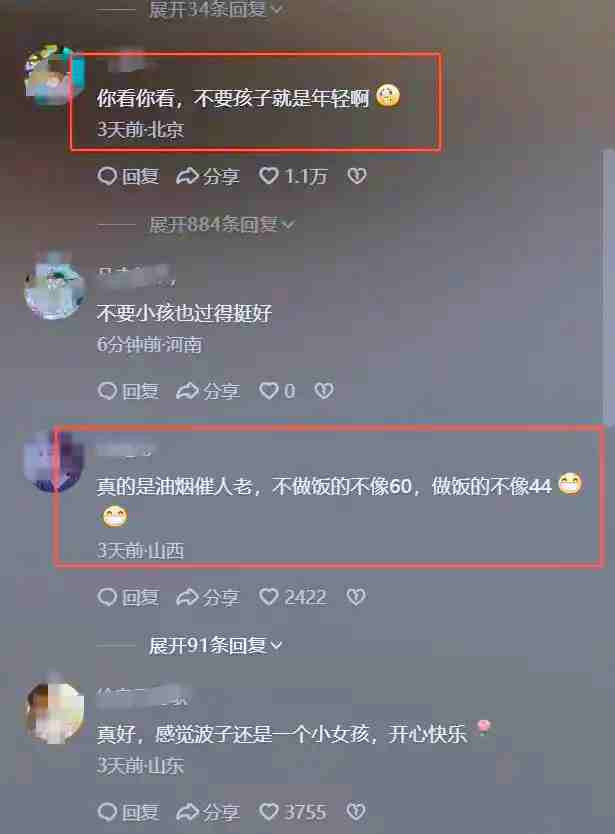This screenshot has width=615, height=834.
Task: Open avatar of the 山东 commenter
Action: point(55,712)
